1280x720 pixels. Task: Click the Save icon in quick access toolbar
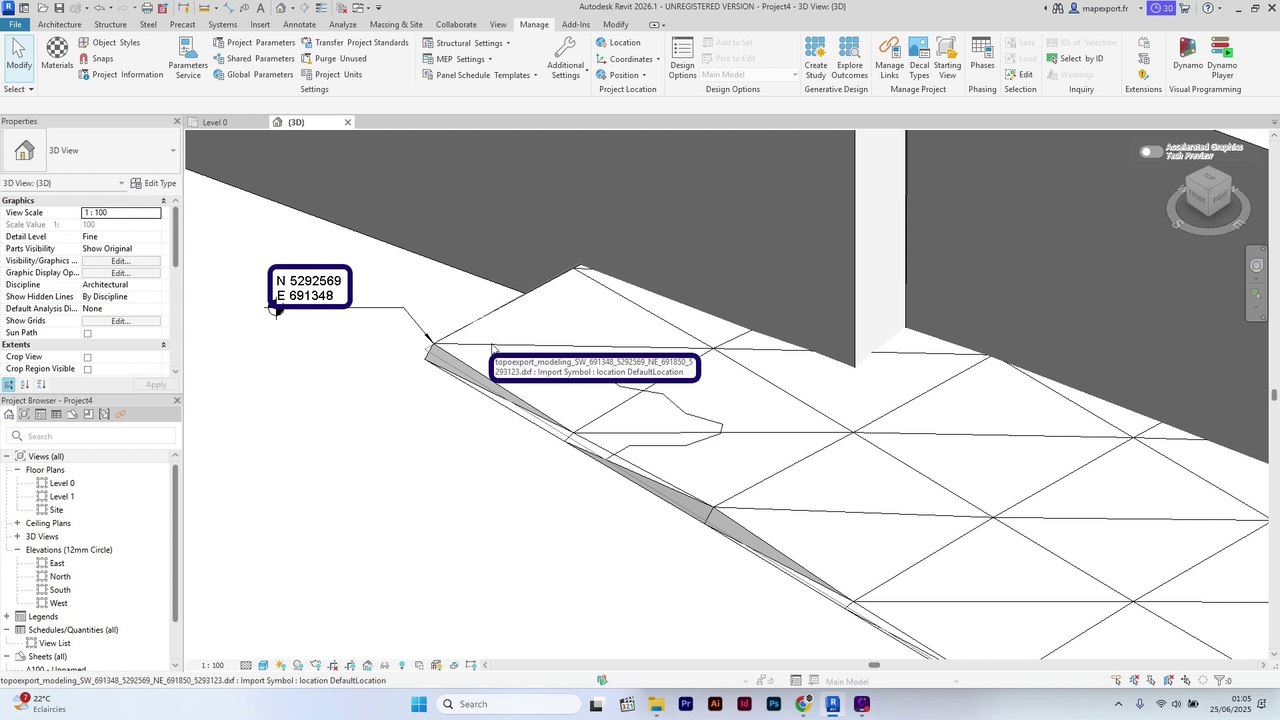[x=57, y=8]
